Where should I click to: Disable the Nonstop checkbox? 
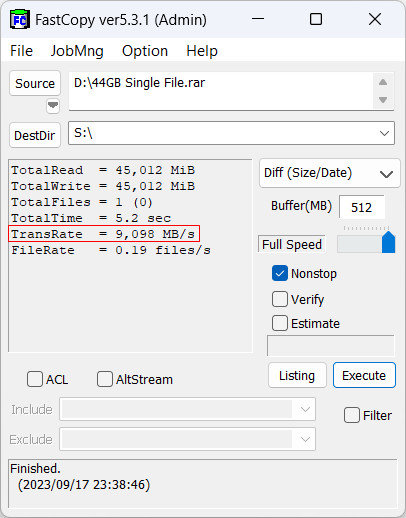point(280,273)
